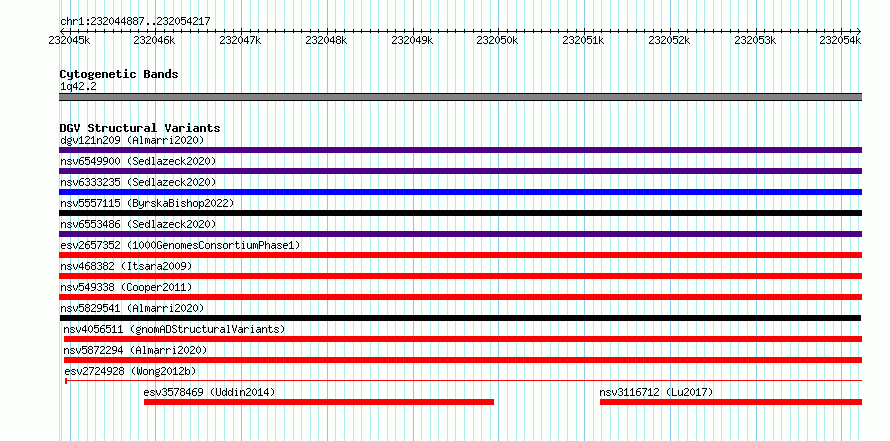Click the 232046k ruler tick label
The image size is (890, 441).
tap(154, 40)
